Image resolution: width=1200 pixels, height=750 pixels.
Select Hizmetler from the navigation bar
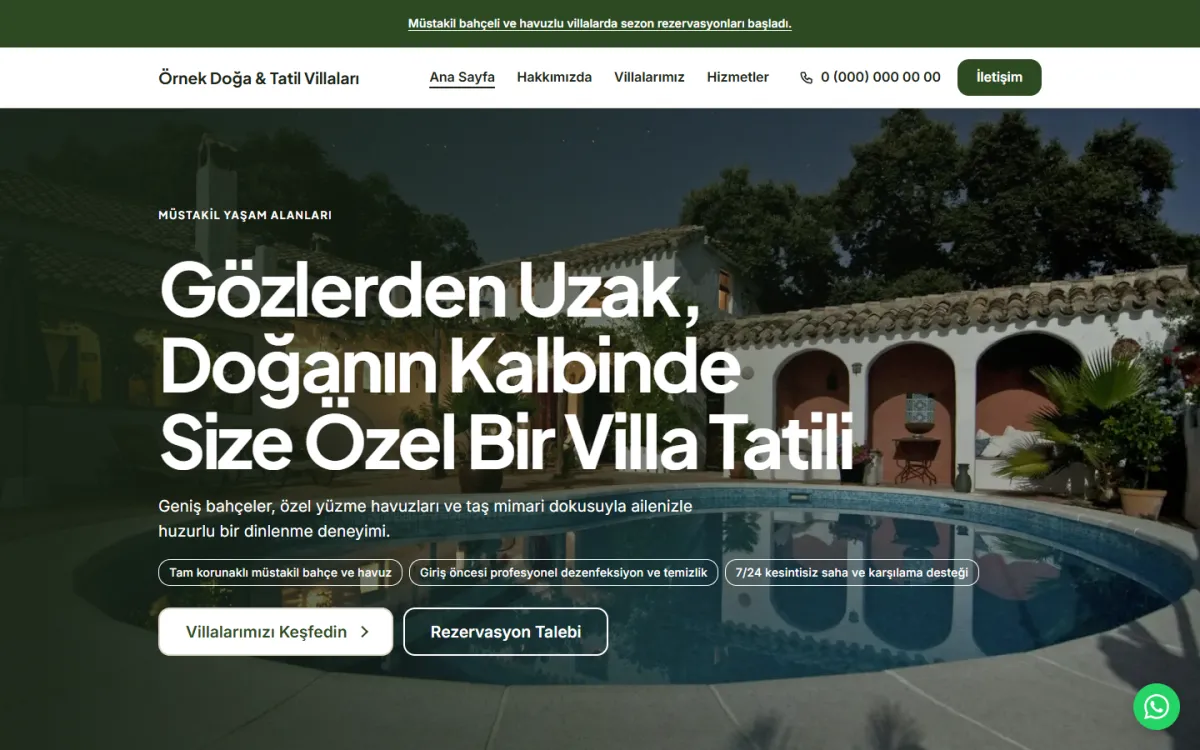738,77
